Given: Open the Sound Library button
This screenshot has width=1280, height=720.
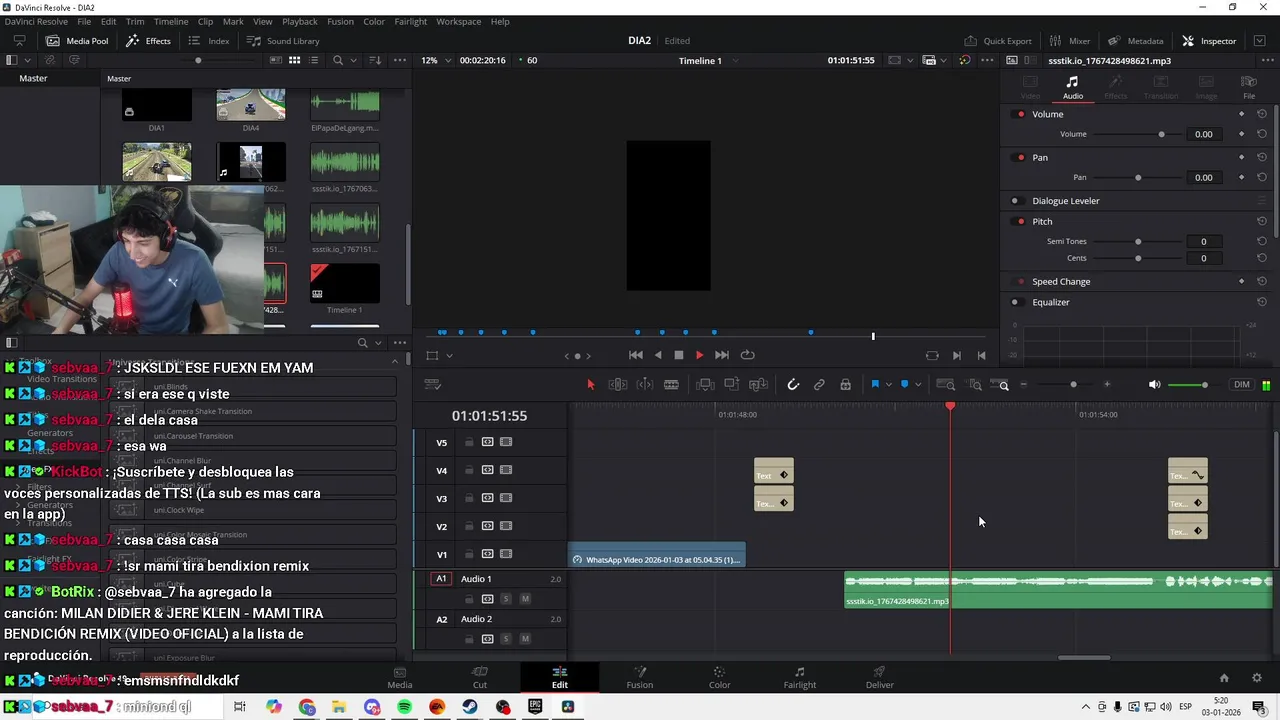Looking at the screenshot, I should [x=283, y=41].
